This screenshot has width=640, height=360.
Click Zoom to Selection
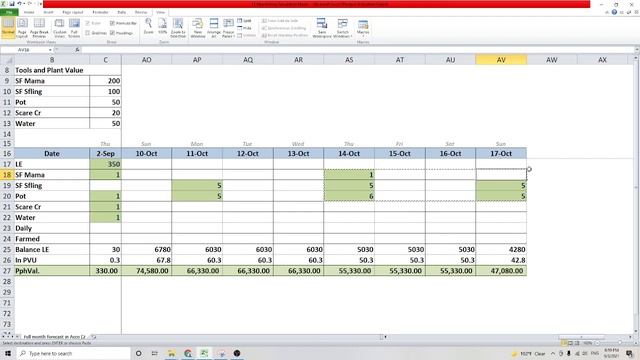coord(178,28)
